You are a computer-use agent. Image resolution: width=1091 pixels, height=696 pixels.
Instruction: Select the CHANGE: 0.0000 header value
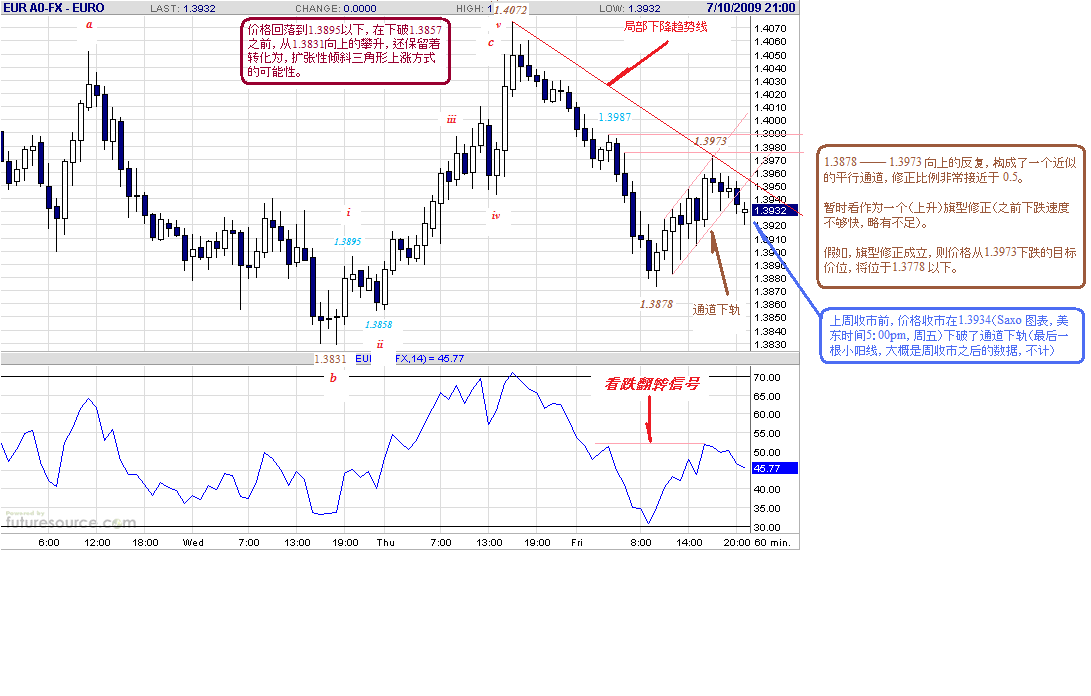[x=336, y=8]
